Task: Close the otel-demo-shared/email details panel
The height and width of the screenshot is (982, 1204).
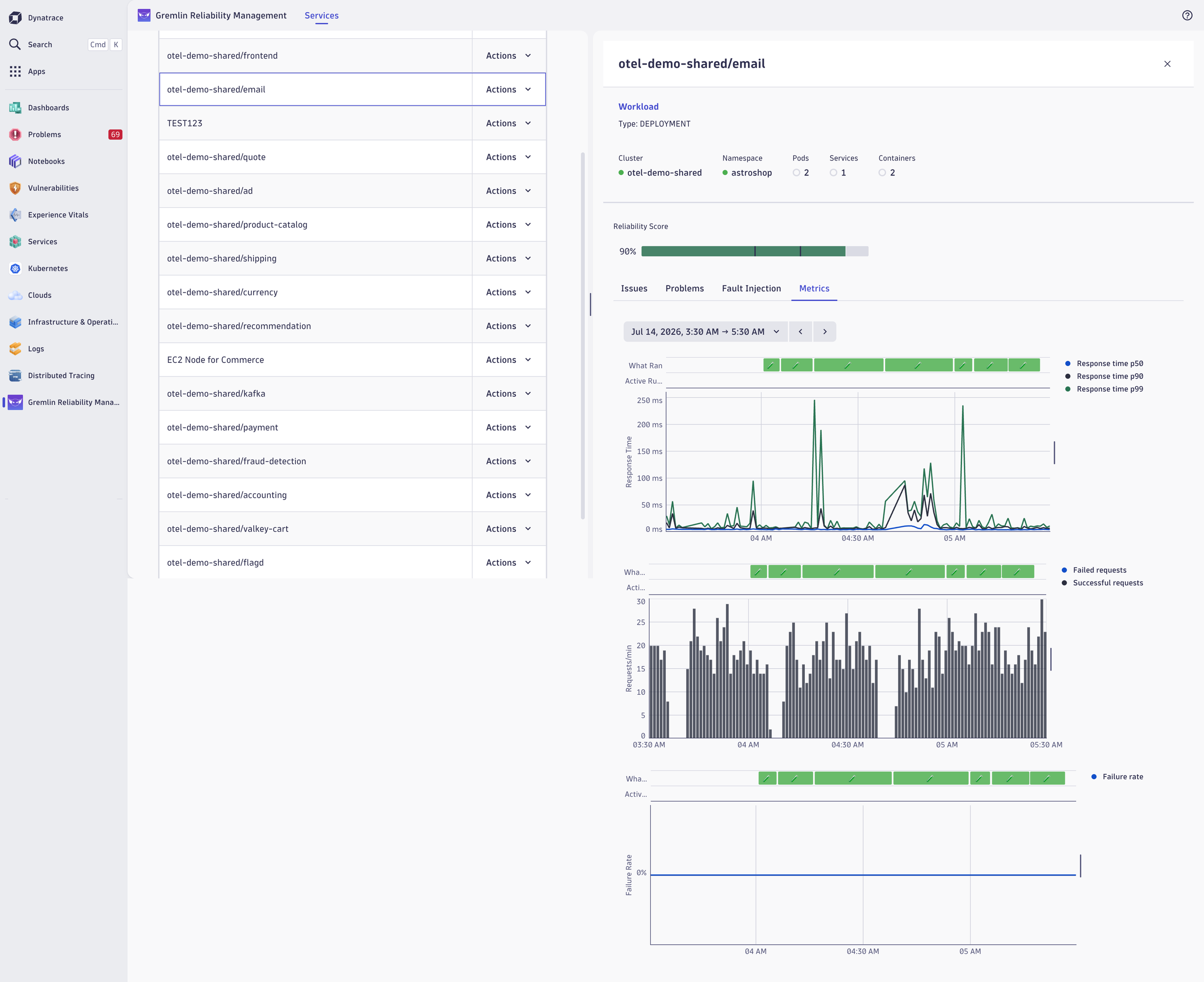Action: (1167, 64)
